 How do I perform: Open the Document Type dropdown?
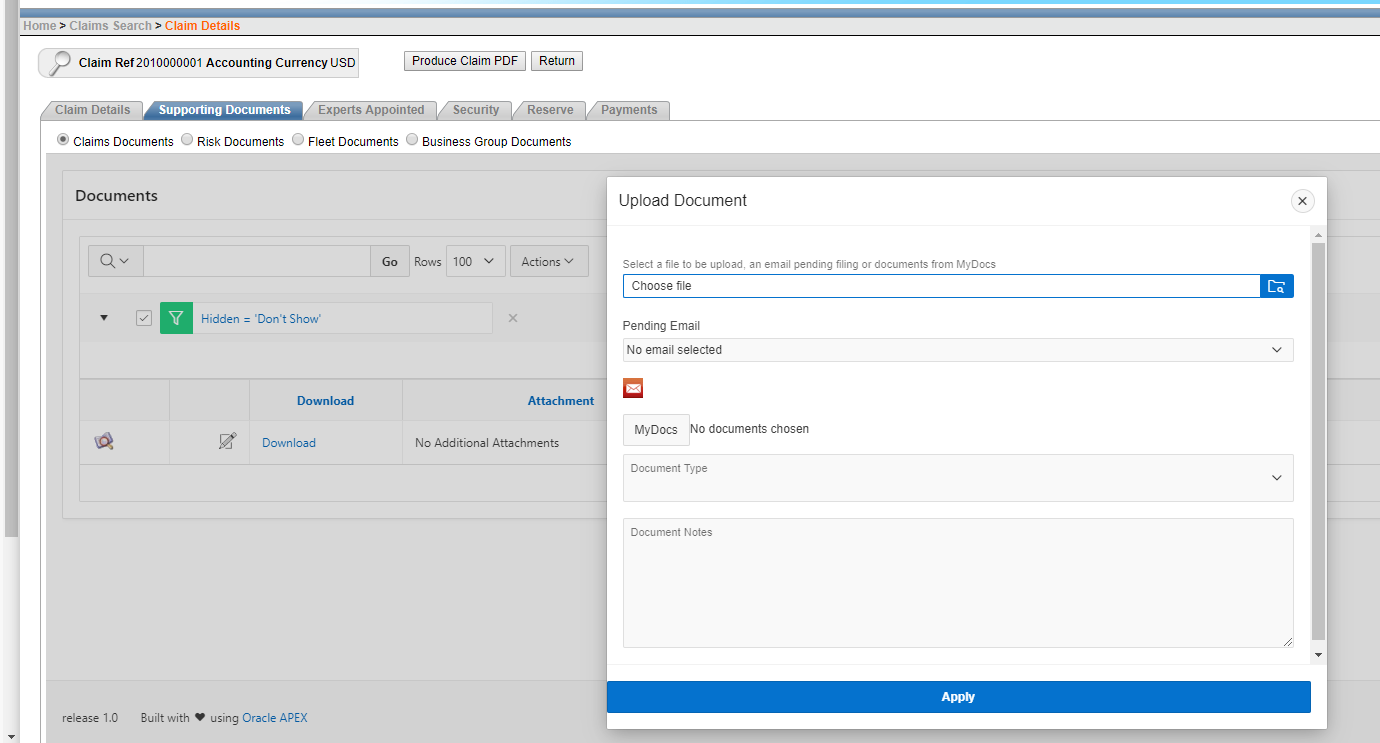(x=958, y=478)
